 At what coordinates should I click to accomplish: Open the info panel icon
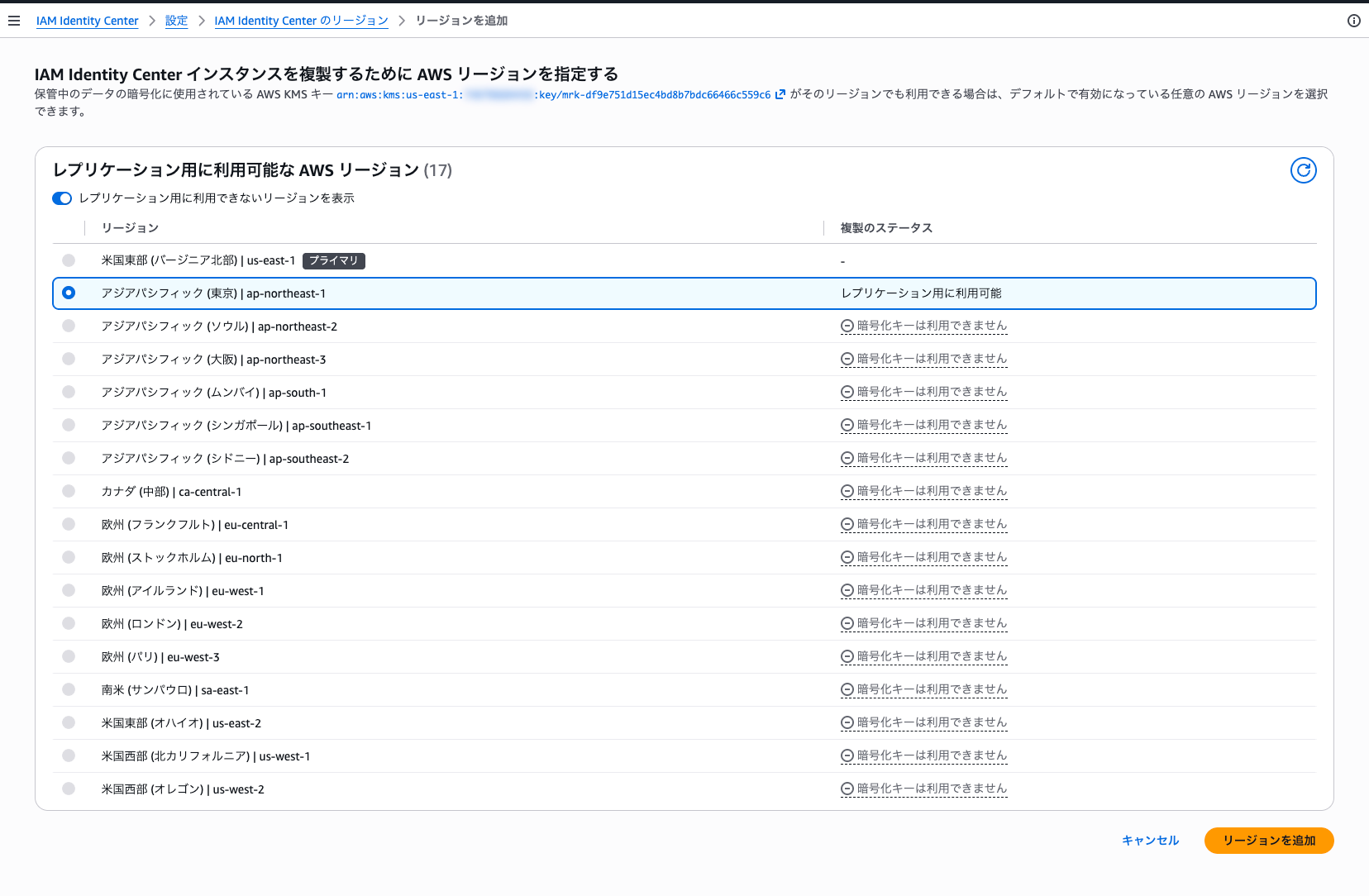pyautogui.click(x=1354, y=21)
